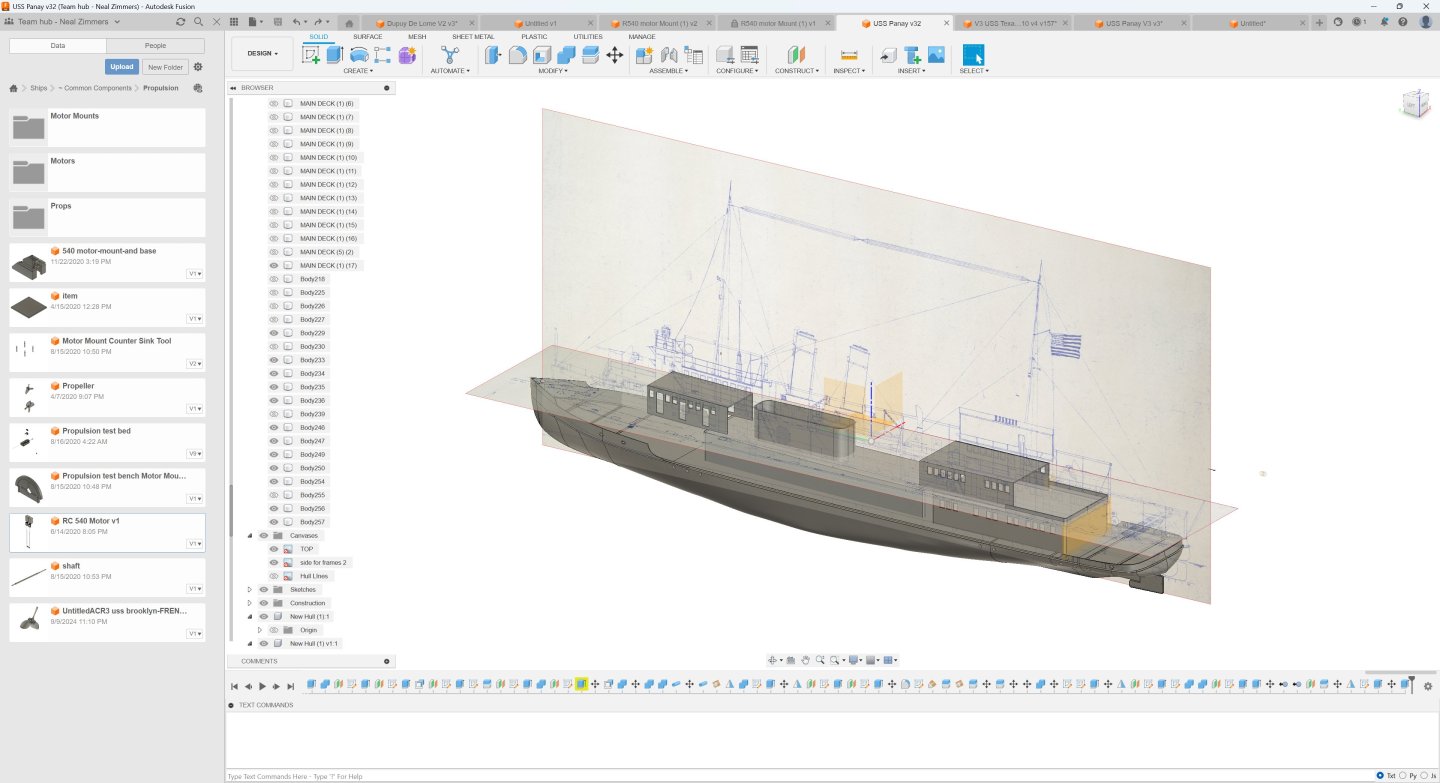The image size is (1440, 783).
Task: Expand the Sketches folder
Action: (x=250, y=589)
